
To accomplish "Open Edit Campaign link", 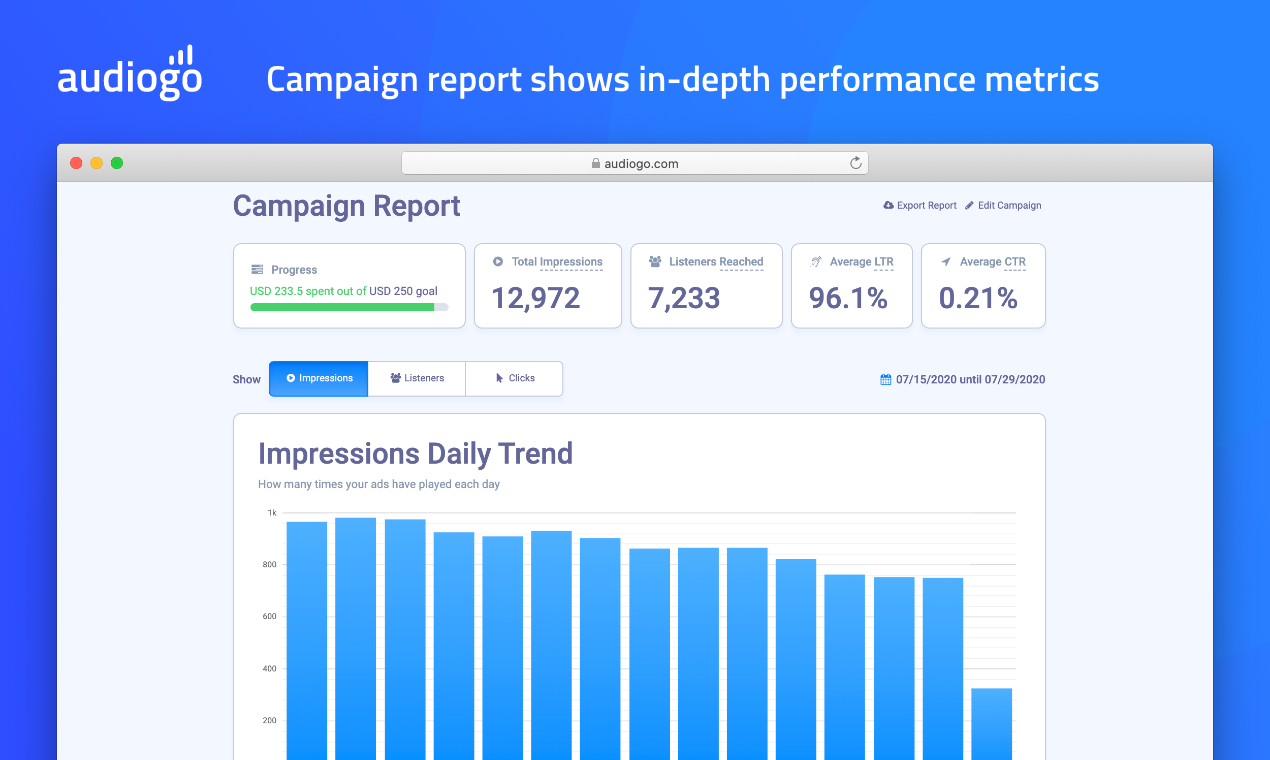I will pyautogui.click(x=1003, y=206).
